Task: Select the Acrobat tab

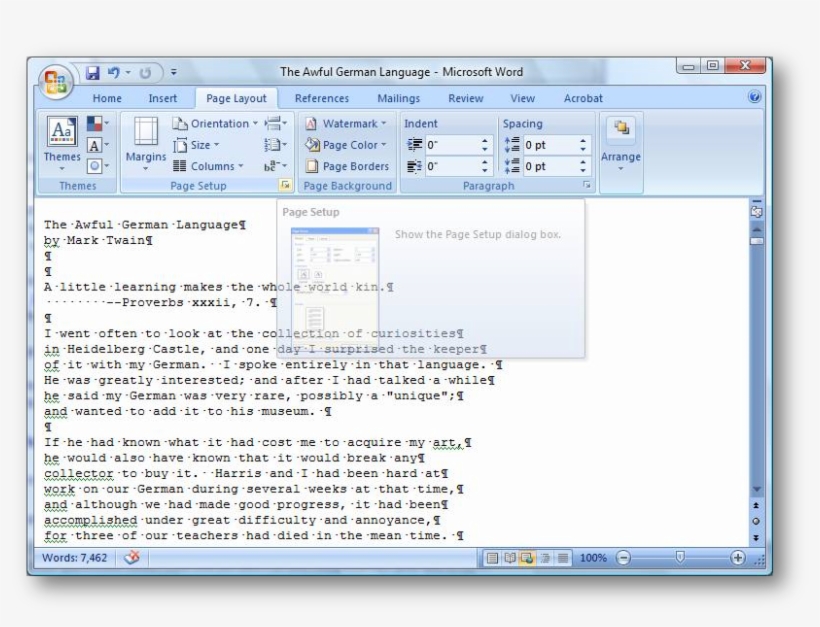Action: click(583, 98)
